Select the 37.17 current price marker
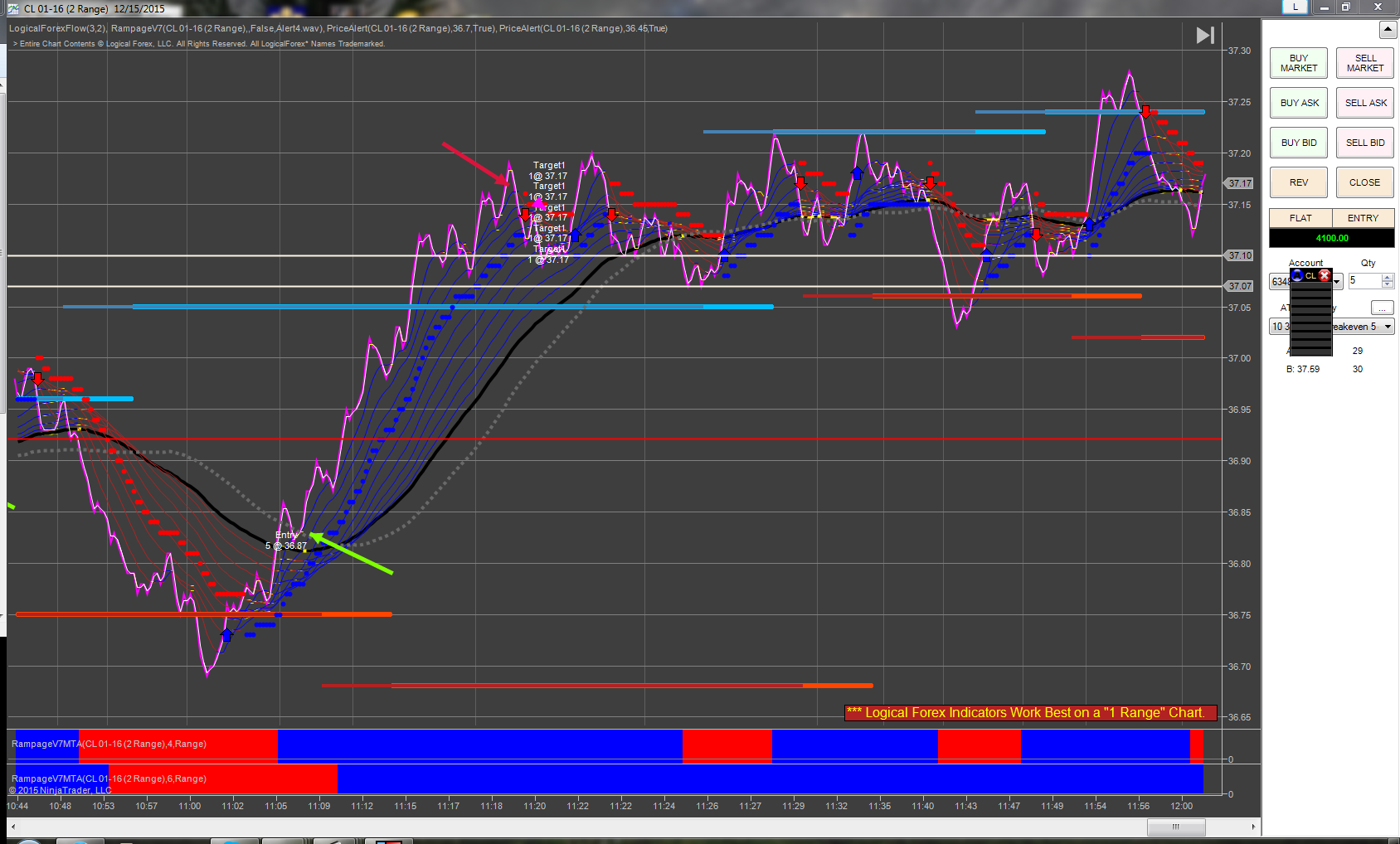The width and height of the screenshot is (1400, 844). pyautogui.click(x=1240, y=183)
